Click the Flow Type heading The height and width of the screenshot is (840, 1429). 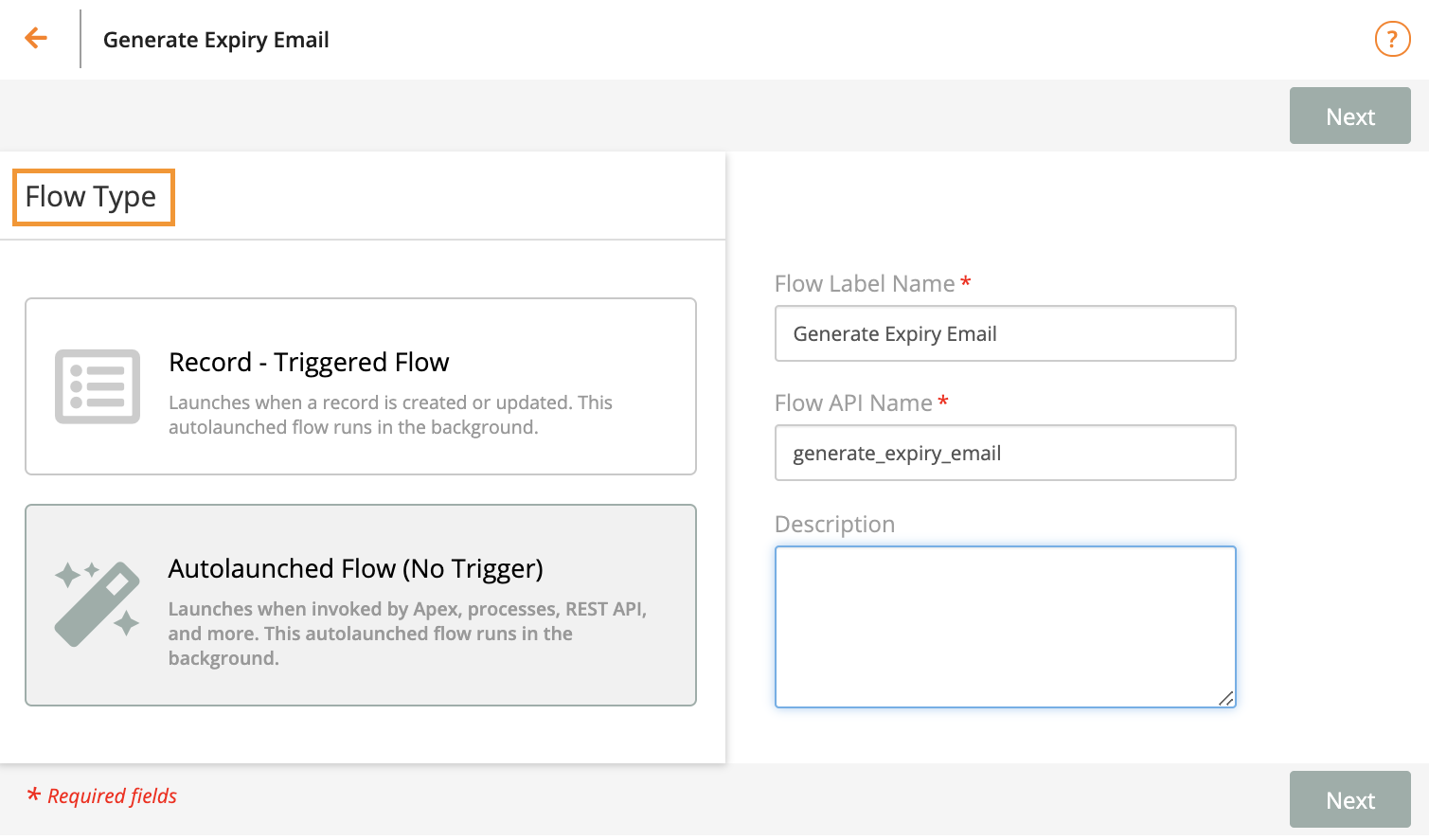click(91, 197)
